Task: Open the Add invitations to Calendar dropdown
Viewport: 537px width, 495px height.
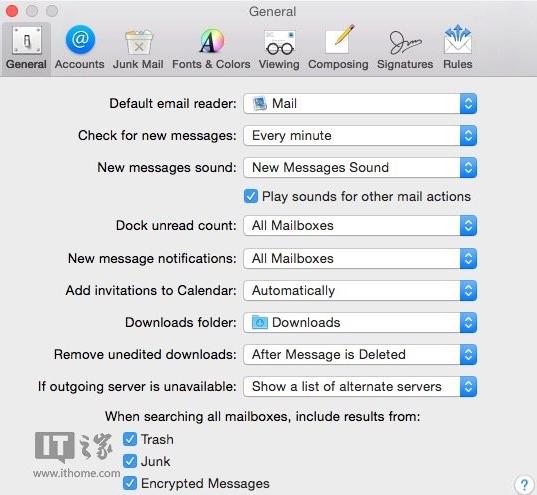Action: pos(360,290)
